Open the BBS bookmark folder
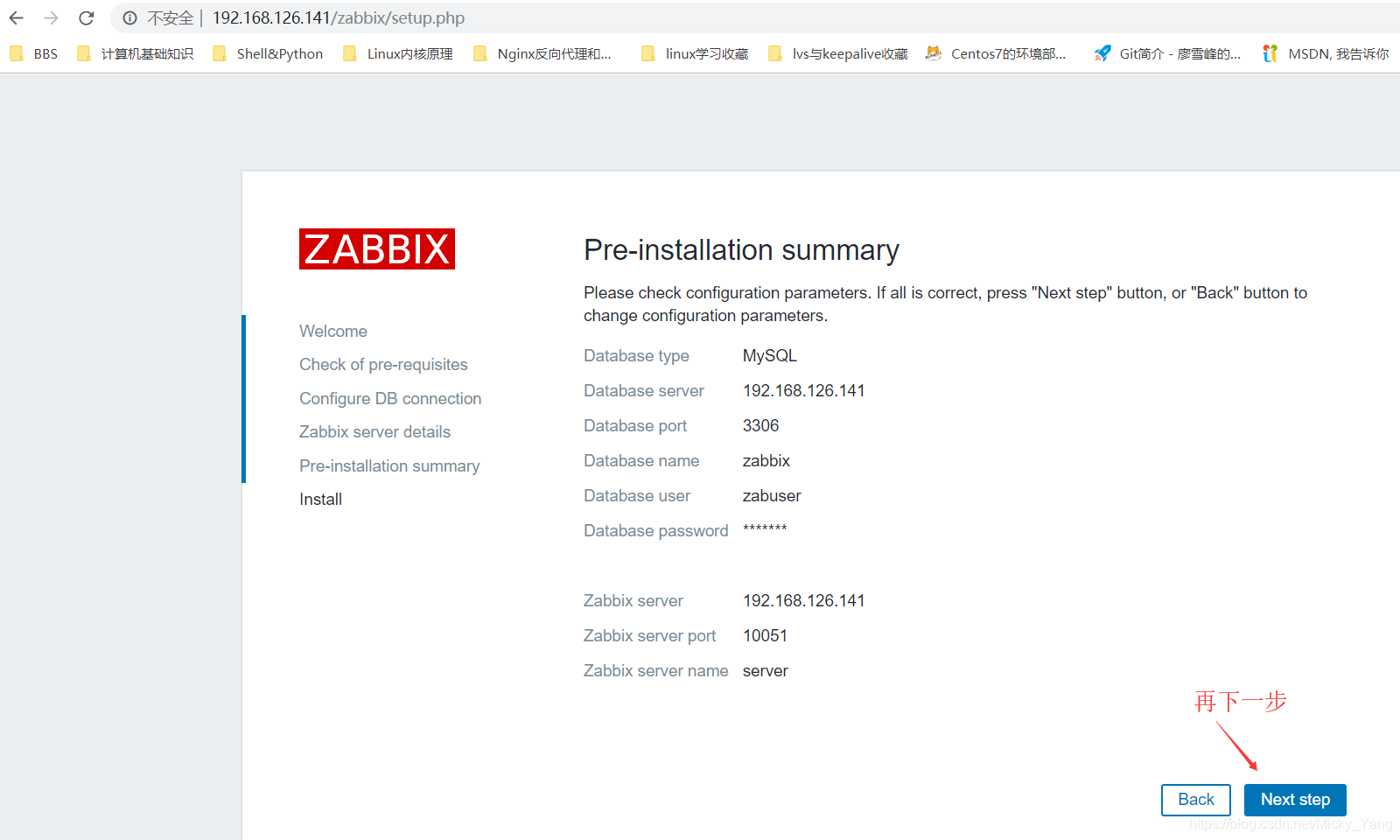1400x840 pixels. point(33,53)
